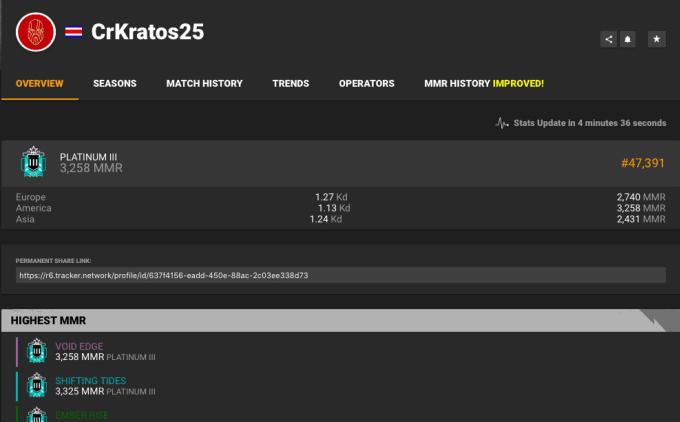Click the Europe region row label
The width and height of the screenshot is (680, 422).
click(x=30, y=197)
